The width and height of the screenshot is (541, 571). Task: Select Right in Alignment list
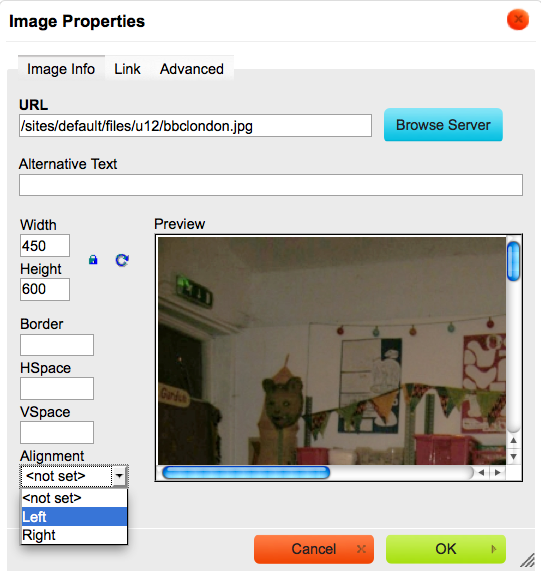[74, 535]
